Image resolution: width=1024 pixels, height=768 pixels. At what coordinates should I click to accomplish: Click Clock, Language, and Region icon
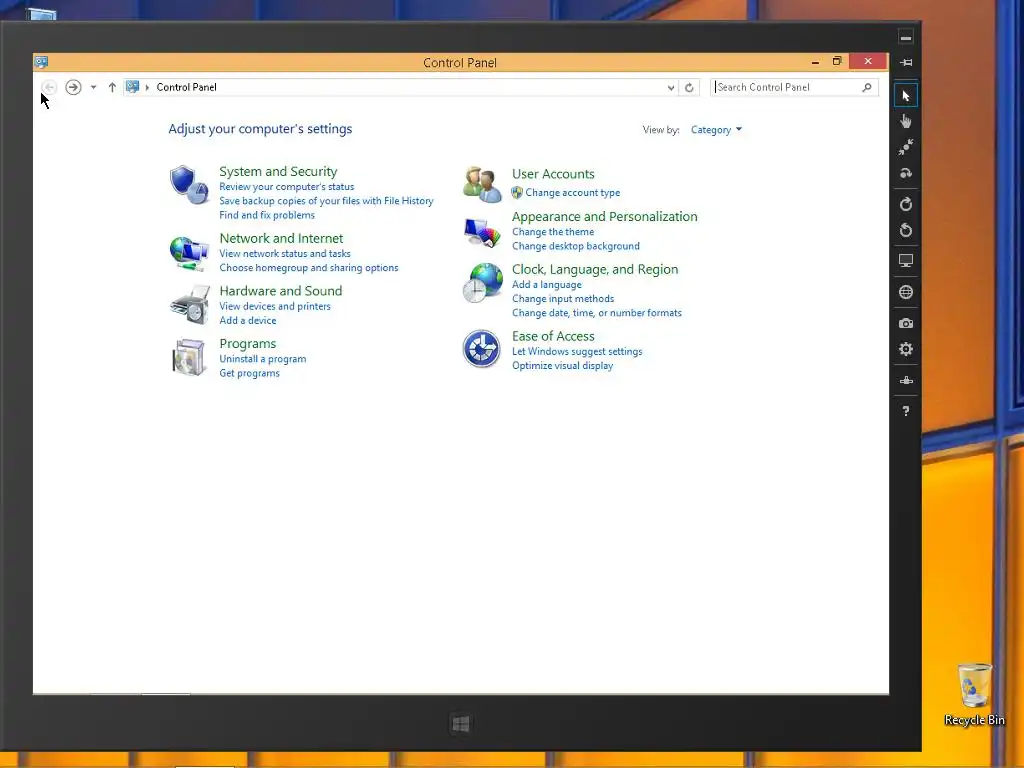point(483,283)
